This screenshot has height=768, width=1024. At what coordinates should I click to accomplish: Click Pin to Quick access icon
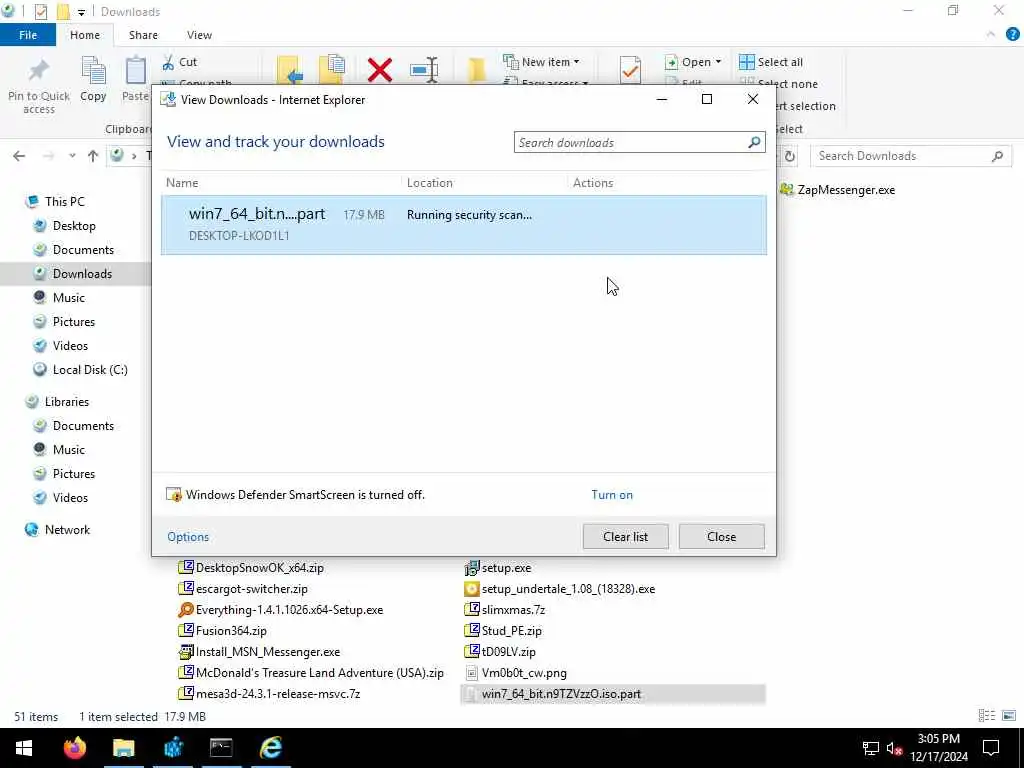click(39, 71)
